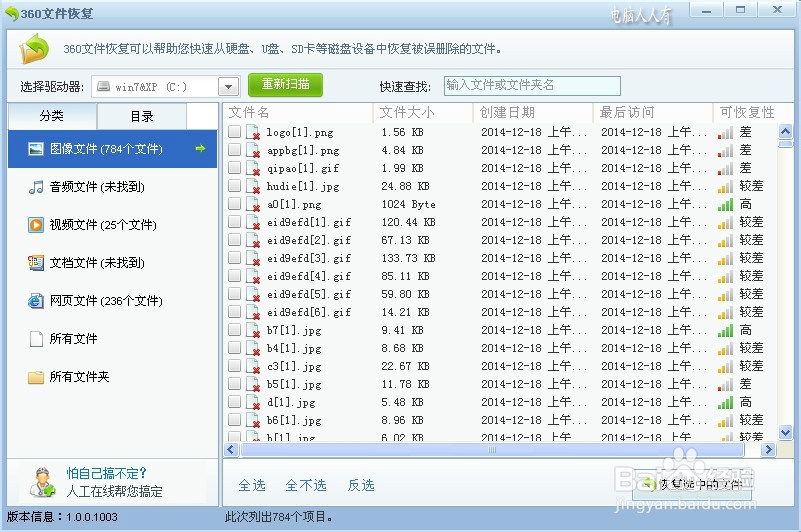The image size is (801, 532).
Task: Click recoverability signal bars for logo[1].png
Action: tap(725, 132)
